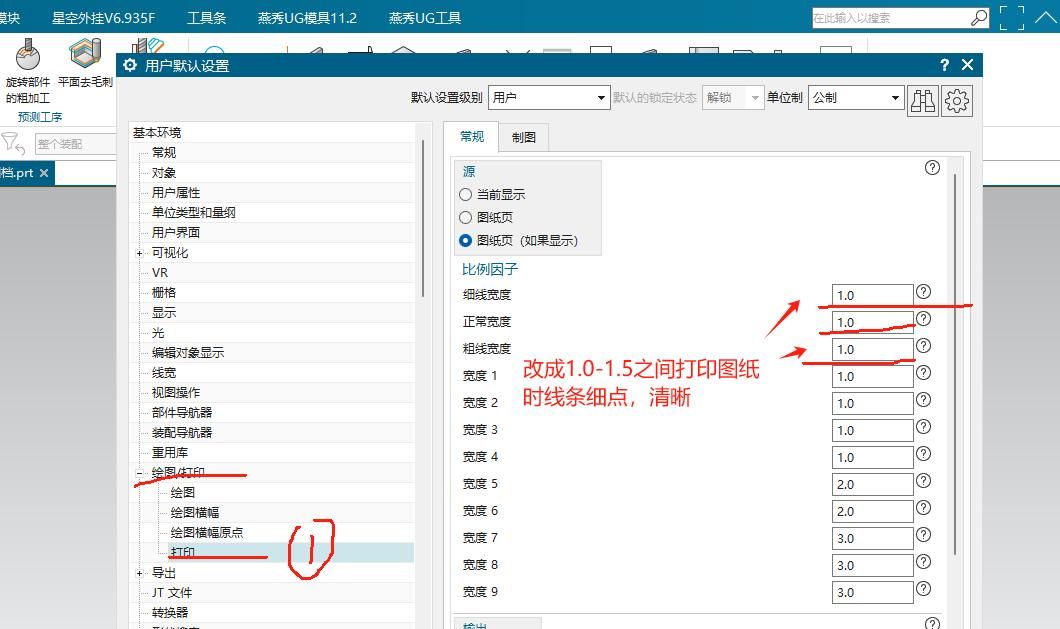
Task: Open the 单位制 公制 dropdown
Action: coord(897,98)
